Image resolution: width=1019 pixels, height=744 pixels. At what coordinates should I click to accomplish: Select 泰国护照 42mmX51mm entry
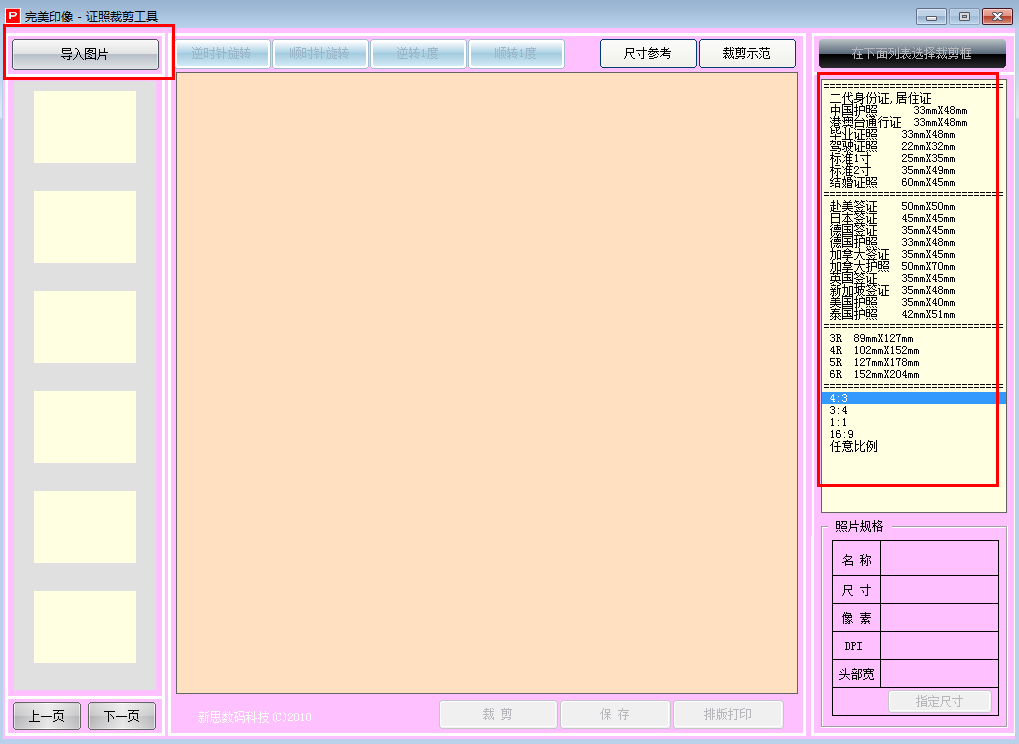[x=913, y=314]
